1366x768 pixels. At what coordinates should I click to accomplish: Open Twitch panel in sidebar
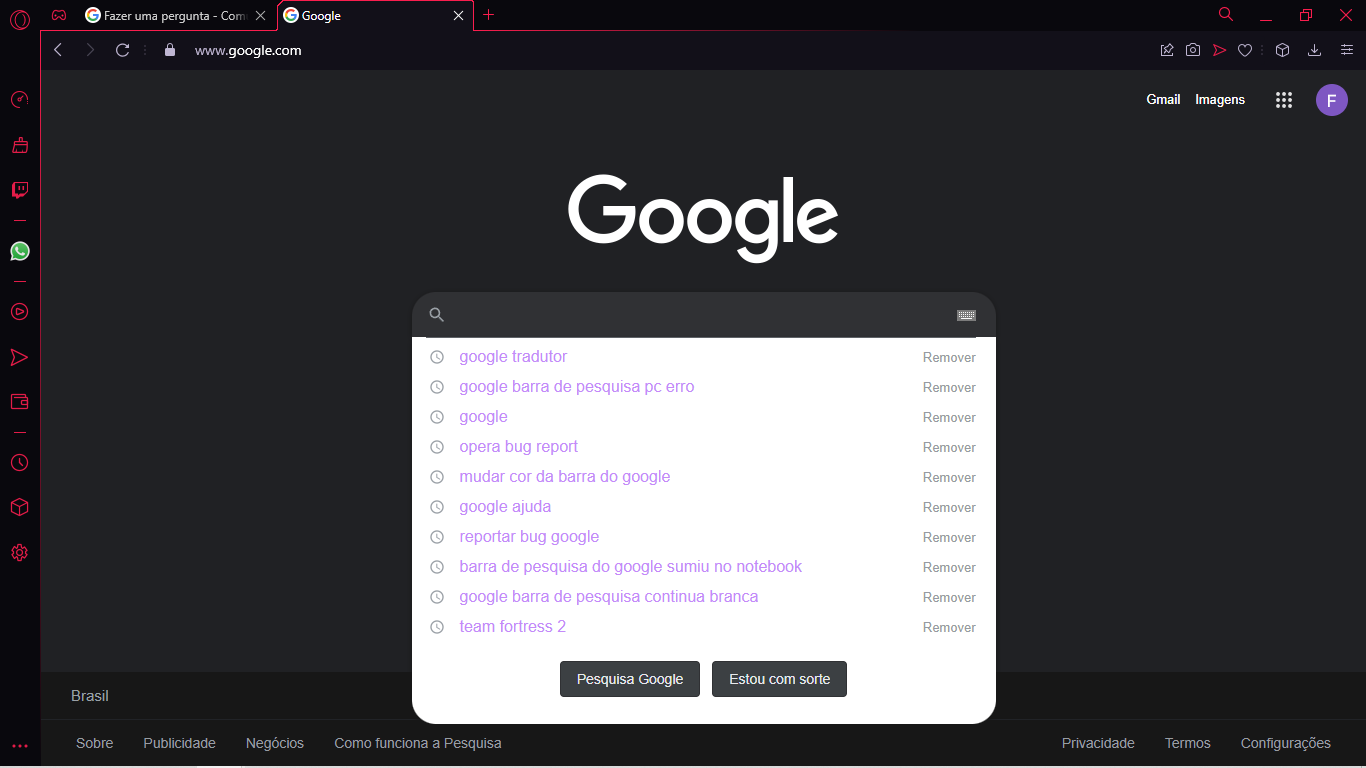pyautogui.click(x=19, y=190)
